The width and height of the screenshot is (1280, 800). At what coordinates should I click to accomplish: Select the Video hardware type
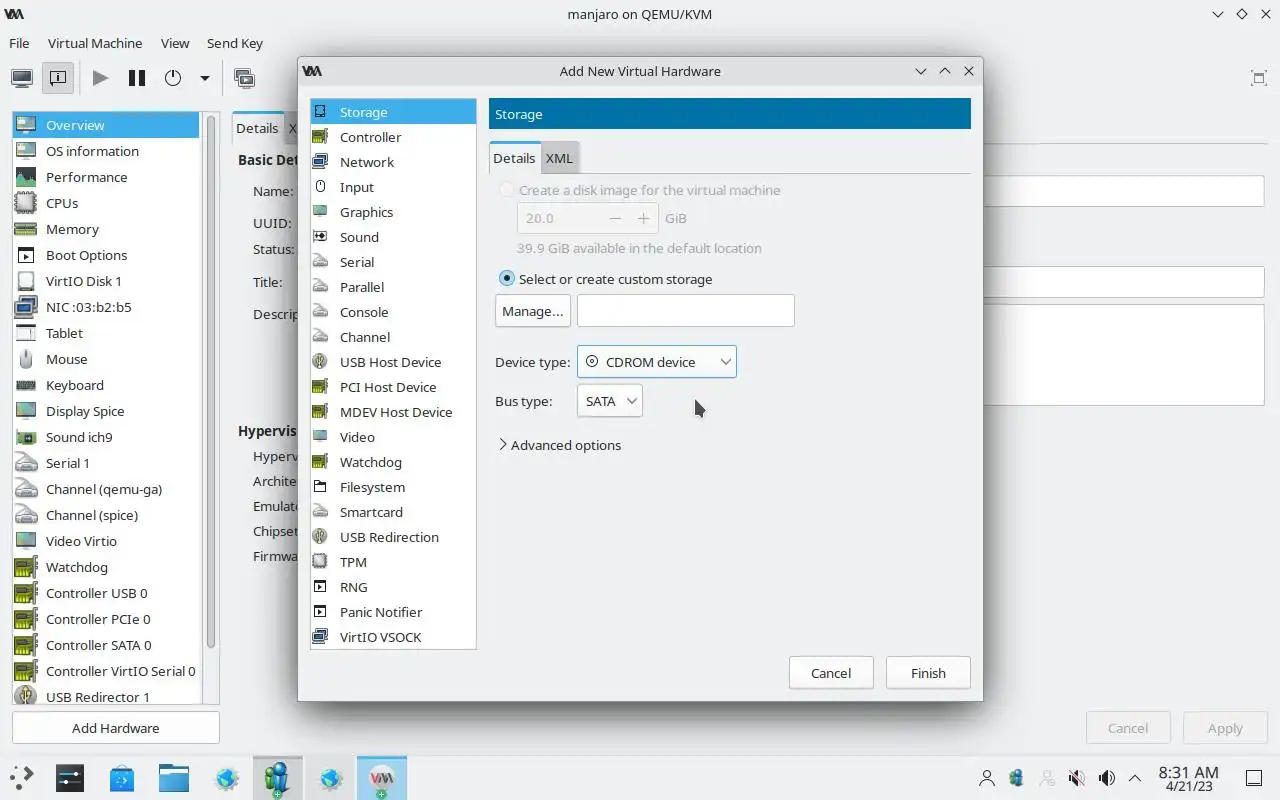tap(393, 437)
